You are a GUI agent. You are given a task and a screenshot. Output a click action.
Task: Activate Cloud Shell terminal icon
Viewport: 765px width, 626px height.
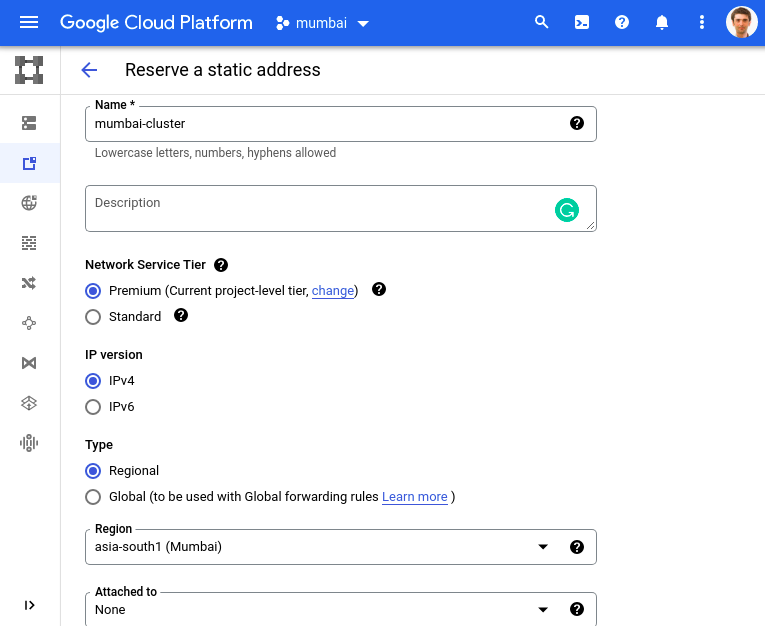[582, 22]
